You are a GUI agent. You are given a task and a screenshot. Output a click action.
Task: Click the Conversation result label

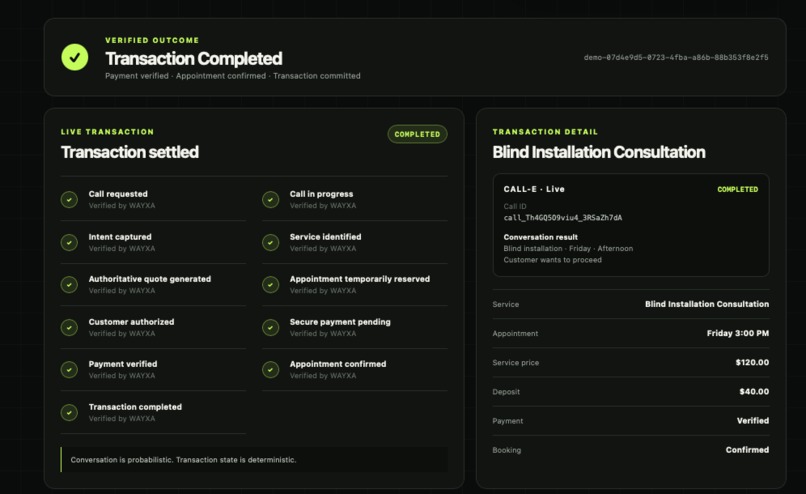click(541, 237)
